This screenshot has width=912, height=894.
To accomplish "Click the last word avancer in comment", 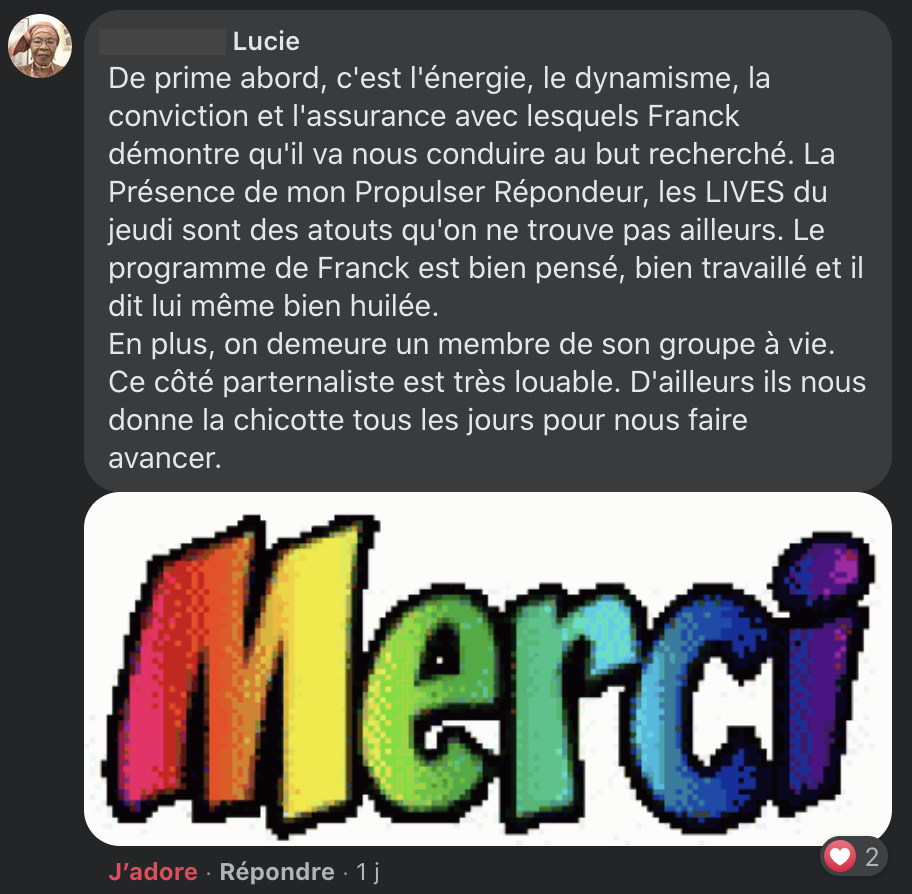I will click(x=165, y=458).
